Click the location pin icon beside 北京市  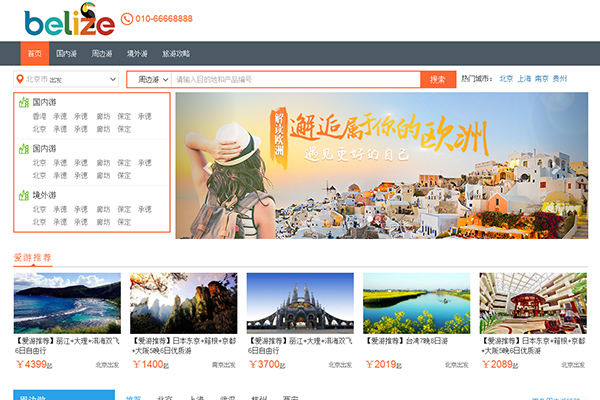coord(20,79)
